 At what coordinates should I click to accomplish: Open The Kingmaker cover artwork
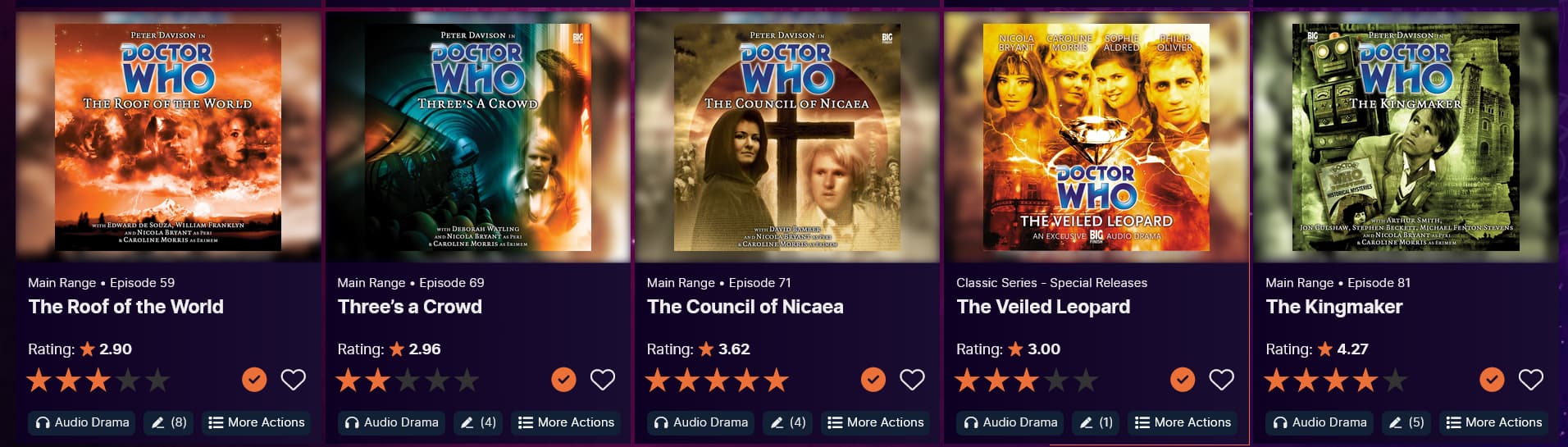click(1406, 137)
